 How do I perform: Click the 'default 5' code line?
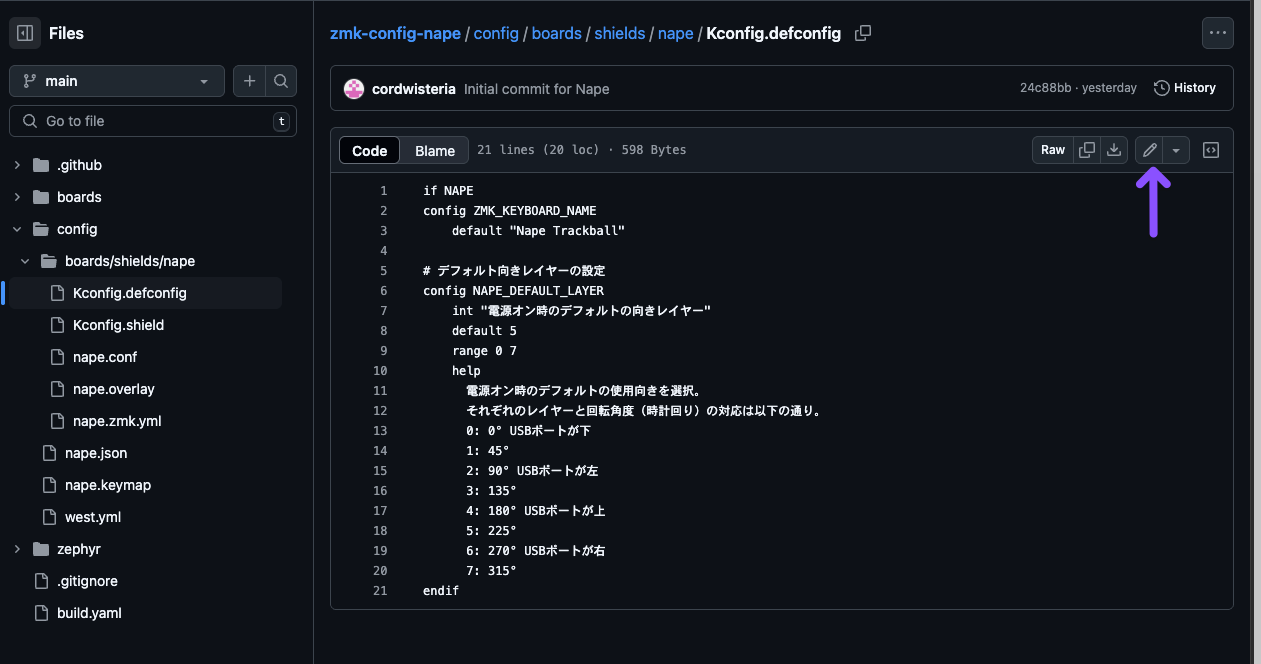[x=484, y=331]
